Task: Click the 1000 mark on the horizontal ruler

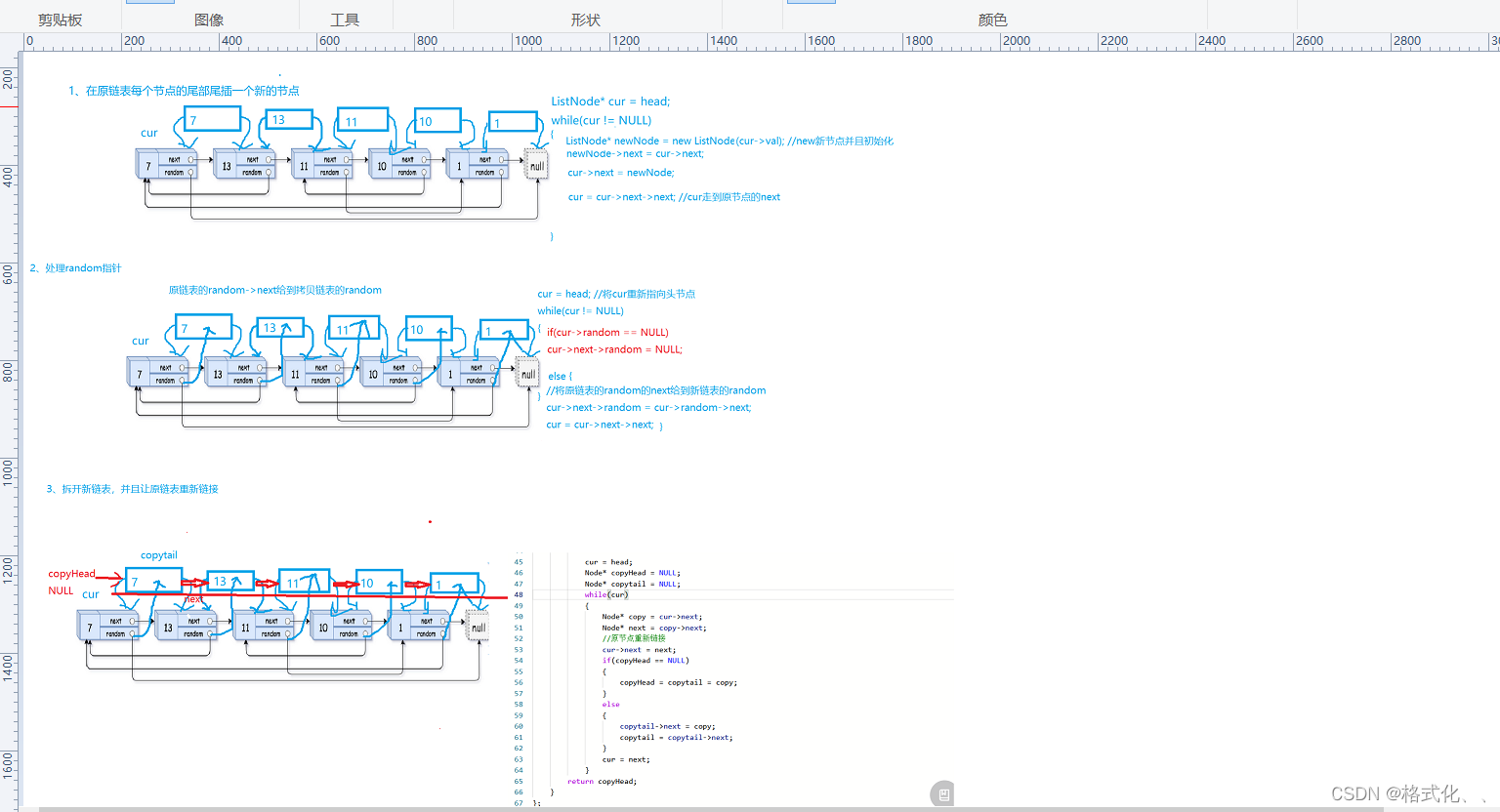Action: [x=528, y=41]
